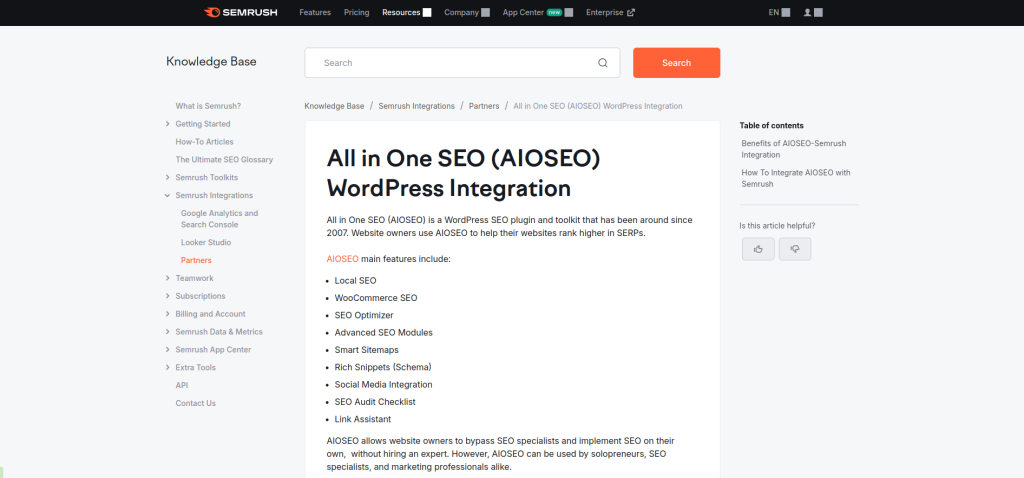Screen dimensions: 1024x478
Task: Click the thumbs up helpful icon
Action: [x=758, y=248]
